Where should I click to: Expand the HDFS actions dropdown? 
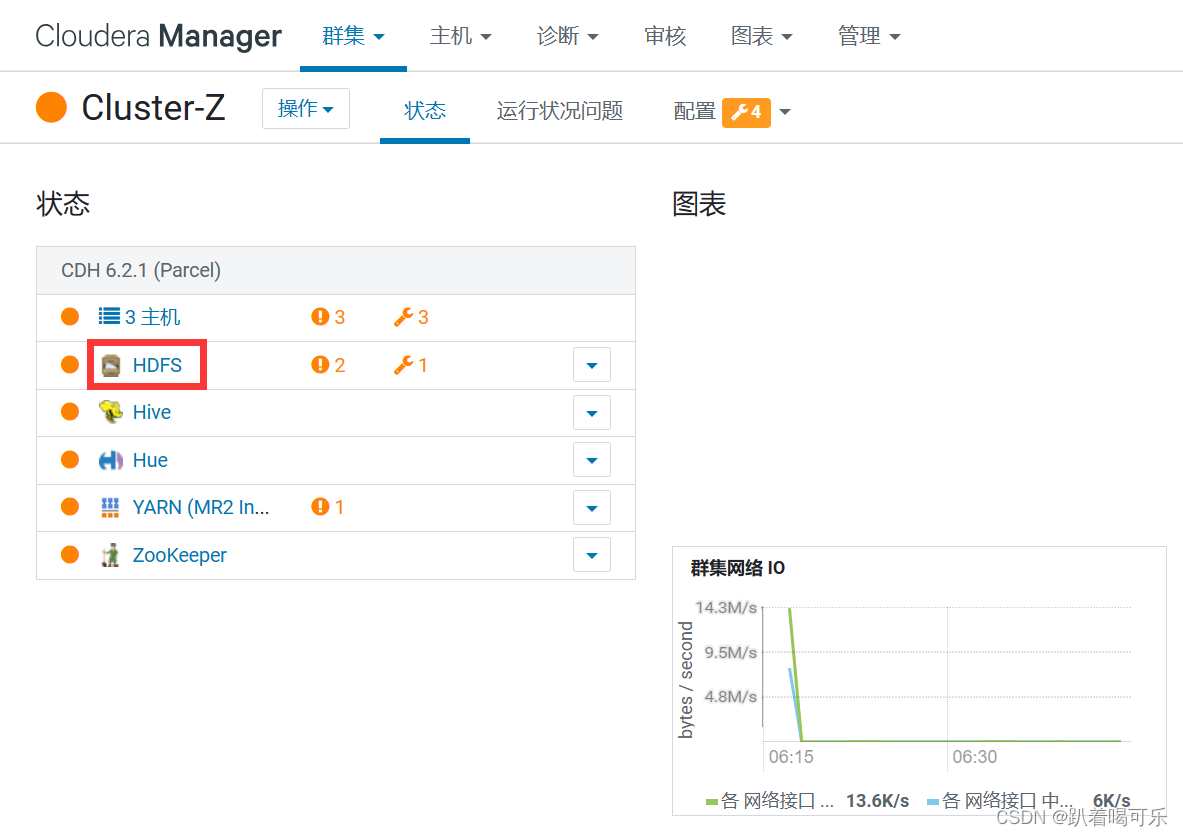point(592,365)
